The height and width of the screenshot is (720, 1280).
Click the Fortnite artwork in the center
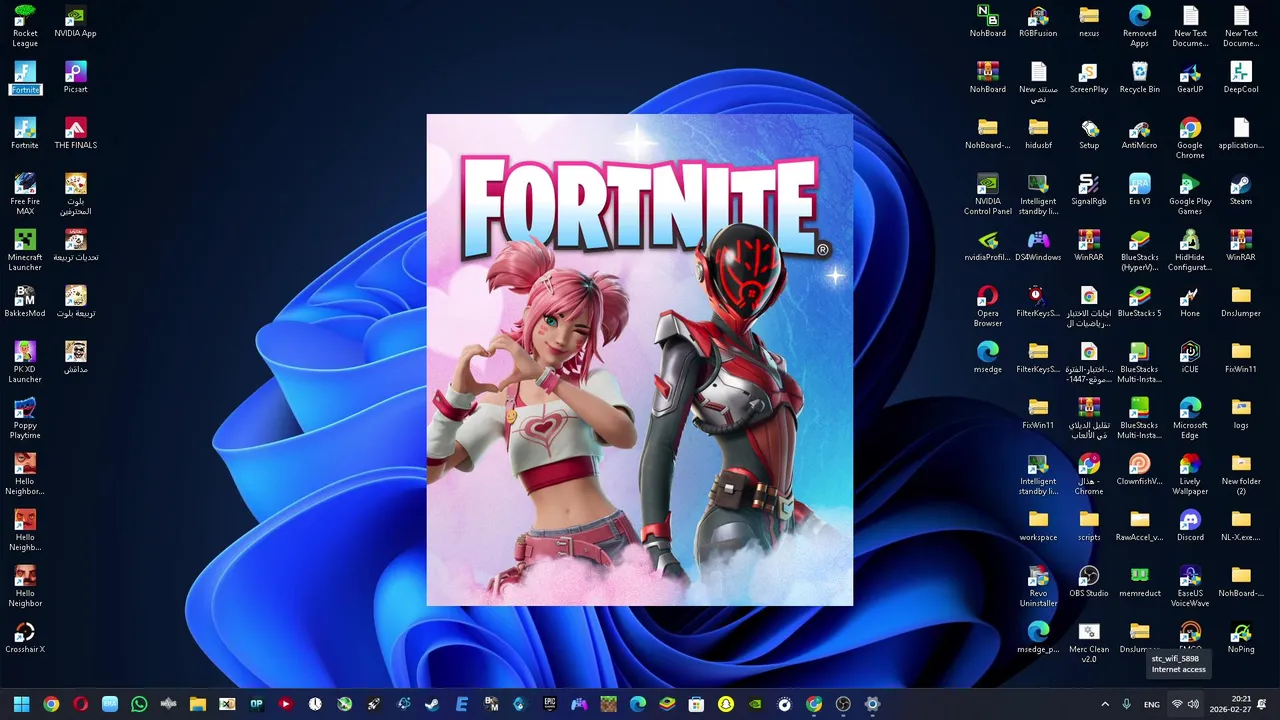(640, 360)
